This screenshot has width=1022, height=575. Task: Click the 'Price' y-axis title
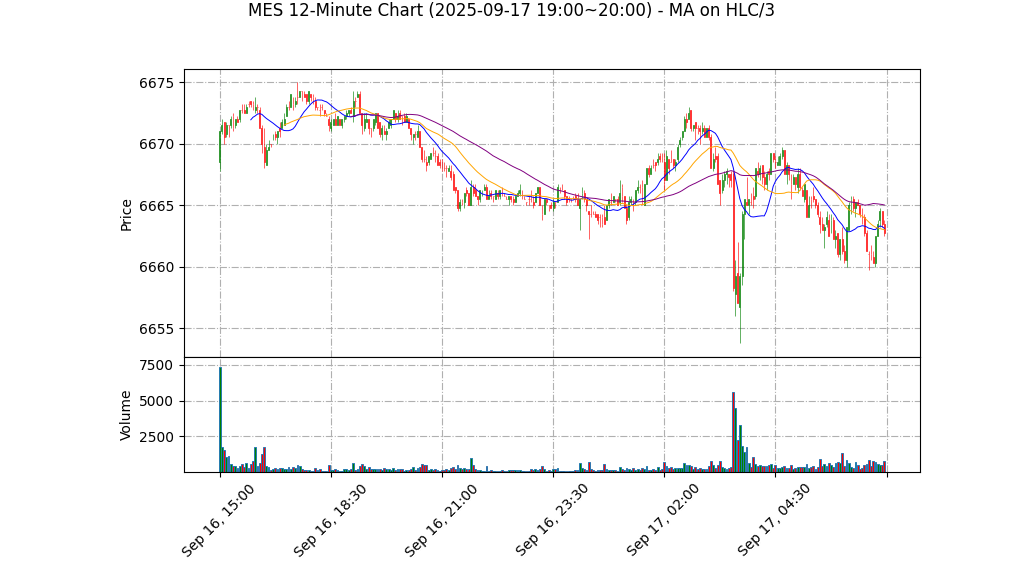[126, 215]
